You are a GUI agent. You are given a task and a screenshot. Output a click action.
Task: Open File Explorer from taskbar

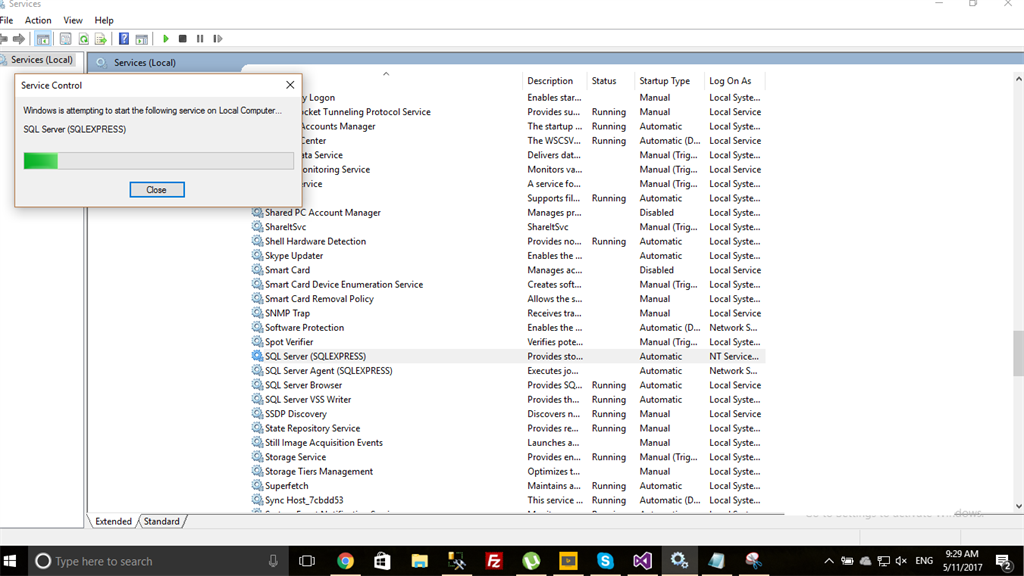point(419,561)
